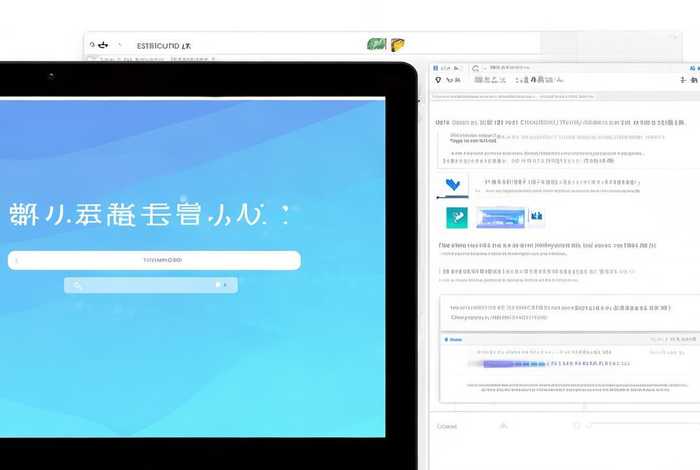700x470 pixels.
Task: Click the small blue icon beside banner thumbnail
Action: (x=536, y=216)
